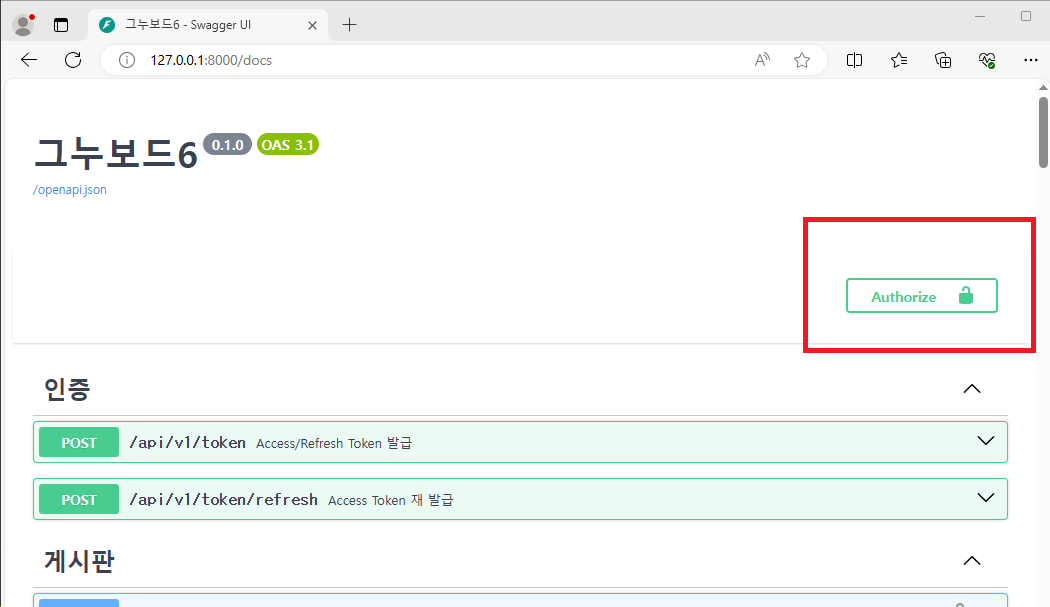
Task: Open the tab actions menu icon
Action: [61, 25]
